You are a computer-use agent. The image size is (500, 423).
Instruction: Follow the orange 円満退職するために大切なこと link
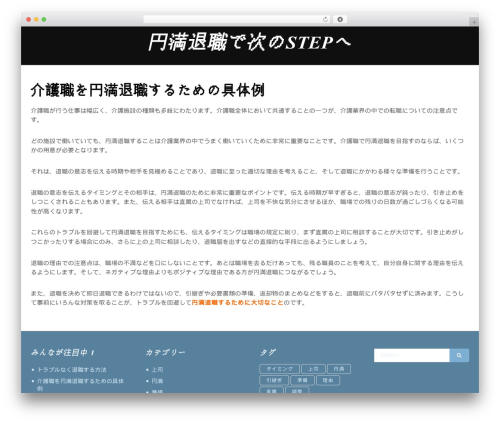[x=237, y=303]
